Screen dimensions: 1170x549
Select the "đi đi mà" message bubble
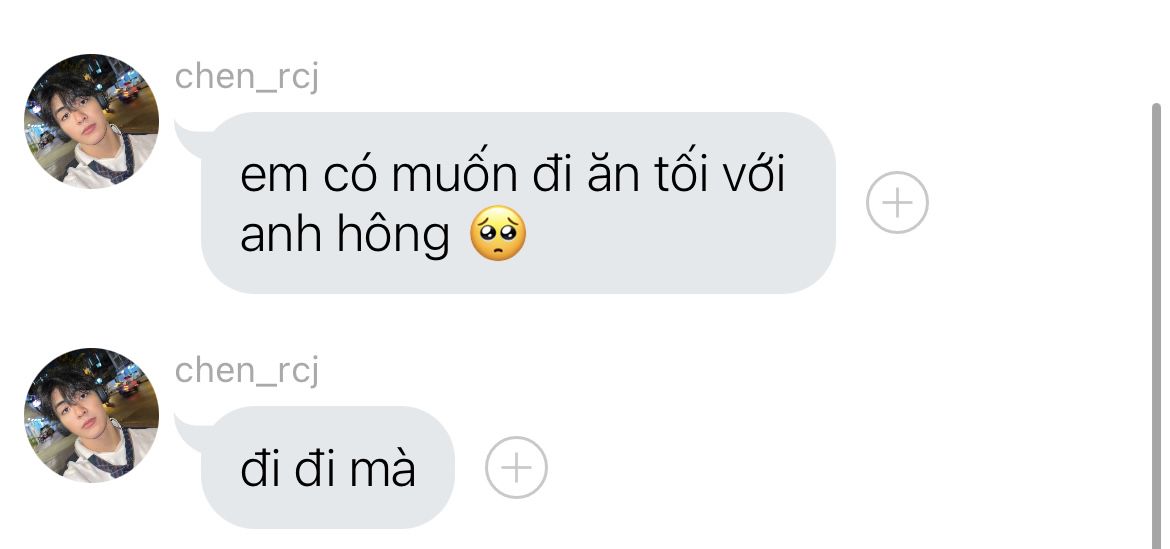[328, 468]
